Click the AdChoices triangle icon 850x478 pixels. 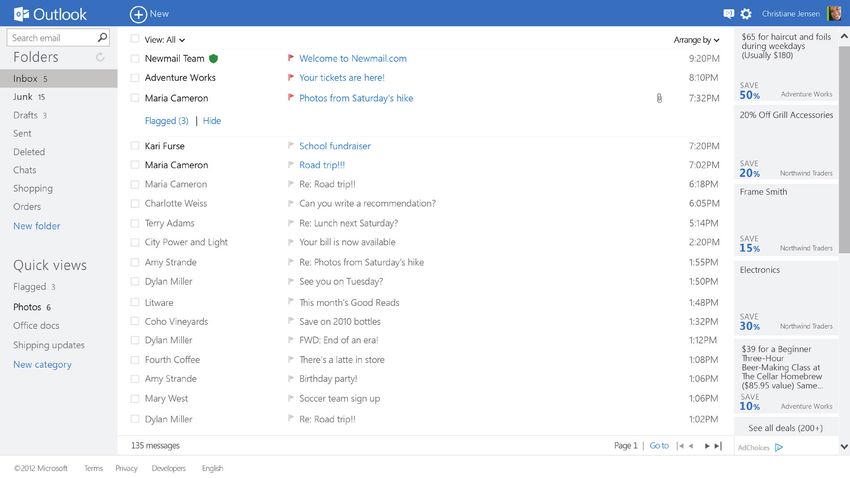779,447
